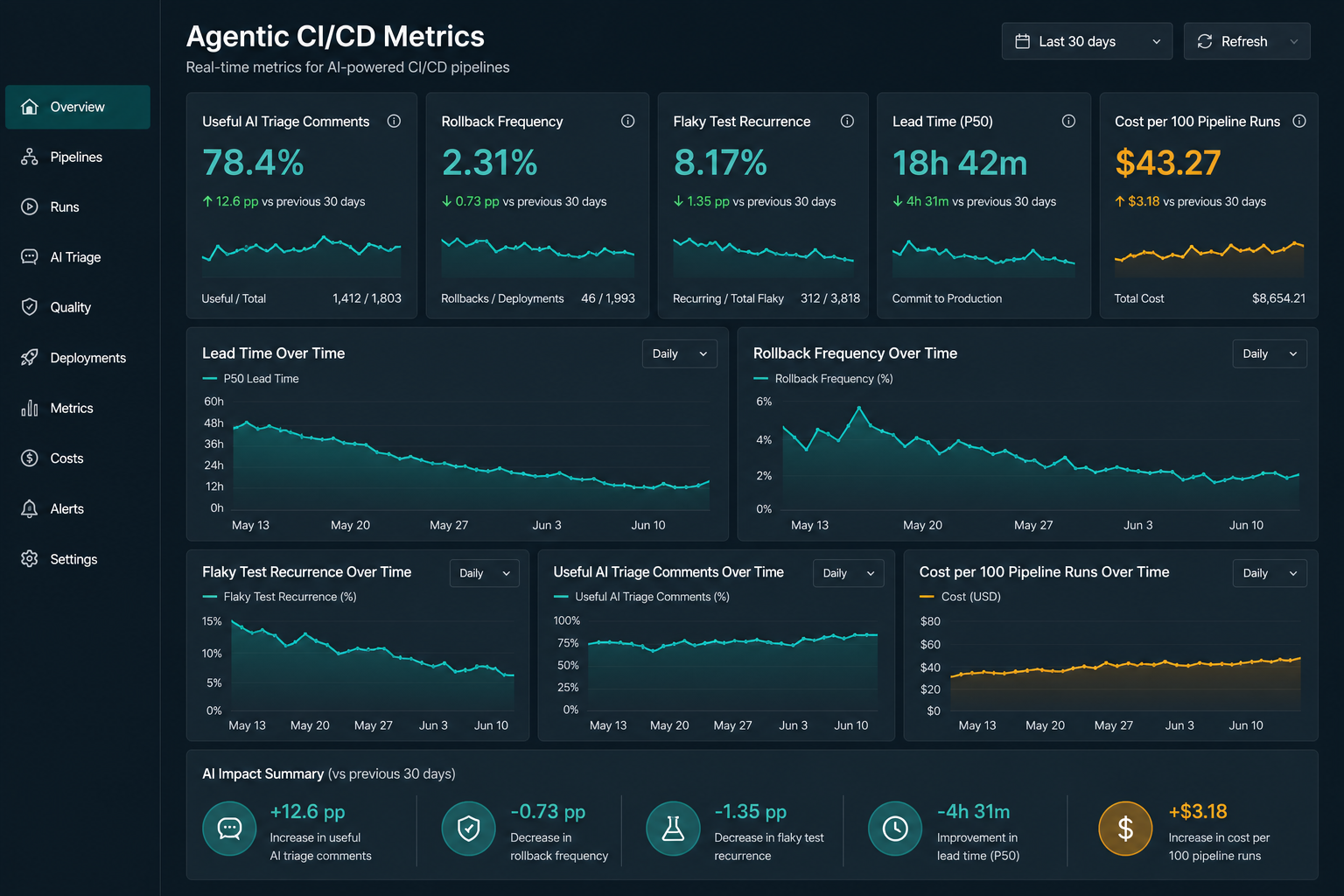Click the shield check icon in AI Impact Summary
Image resolution: width=1344 pixels, height=896 pixels.
[x=469, y=829]
